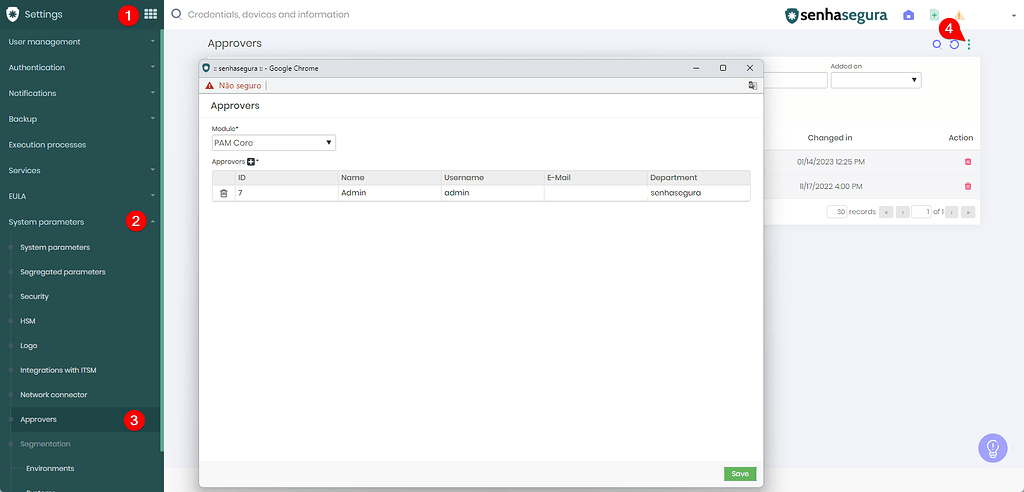
Task: Open the home icon in the header
Action: 908,15
